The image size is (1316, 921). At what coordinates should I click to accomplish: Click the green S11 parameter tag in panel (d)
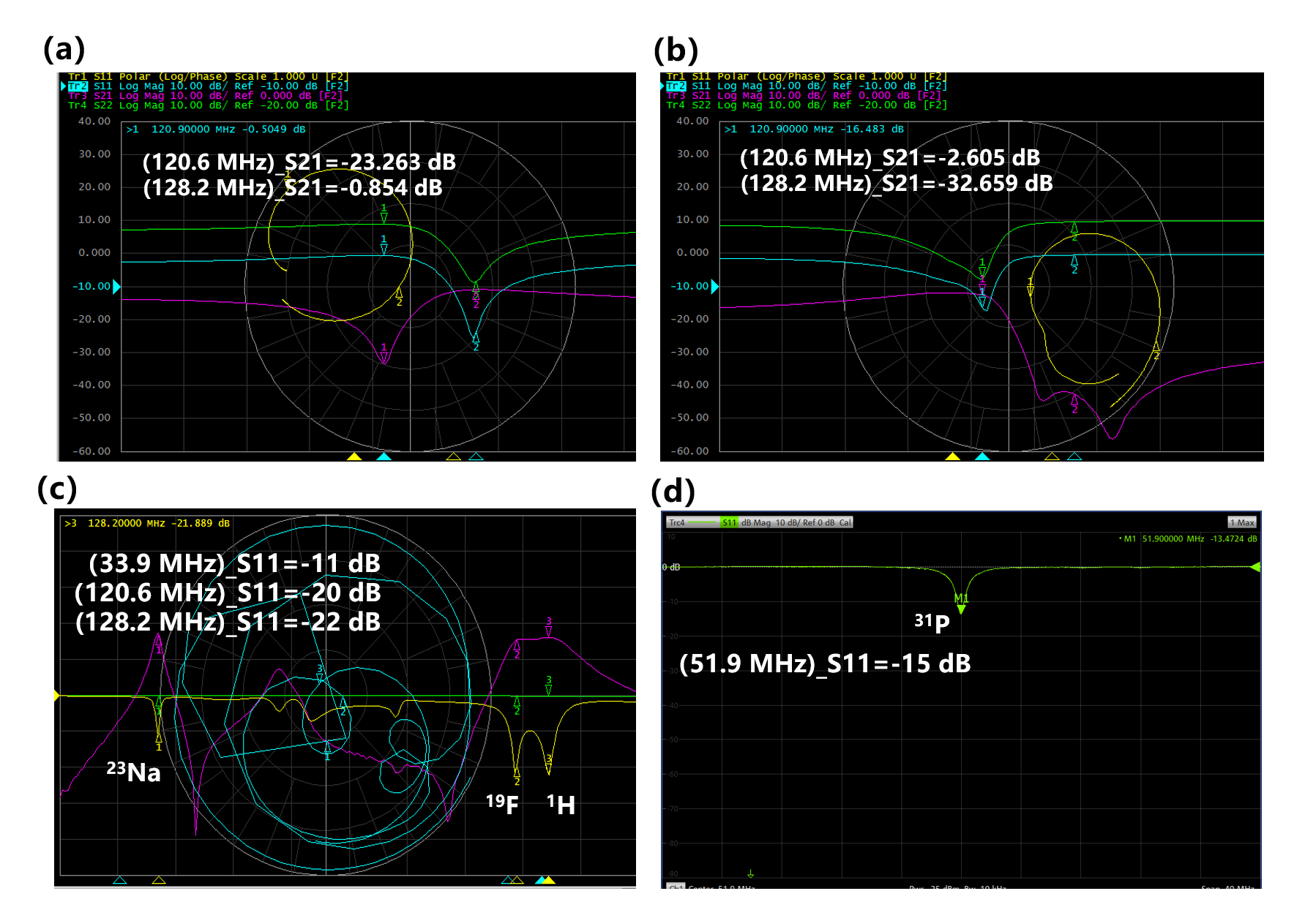pyautogui.click(x=729, y=522)
